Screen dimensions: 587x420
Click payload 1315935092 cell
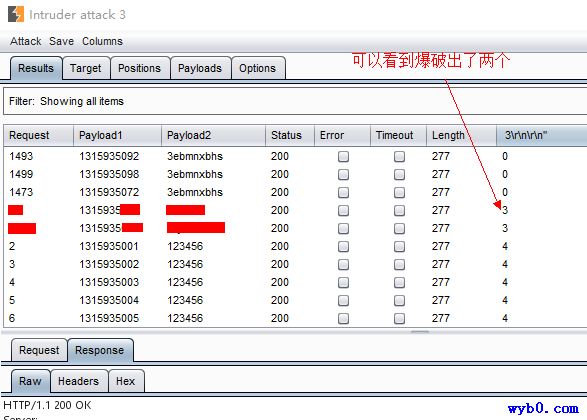(x=109, y=156)
